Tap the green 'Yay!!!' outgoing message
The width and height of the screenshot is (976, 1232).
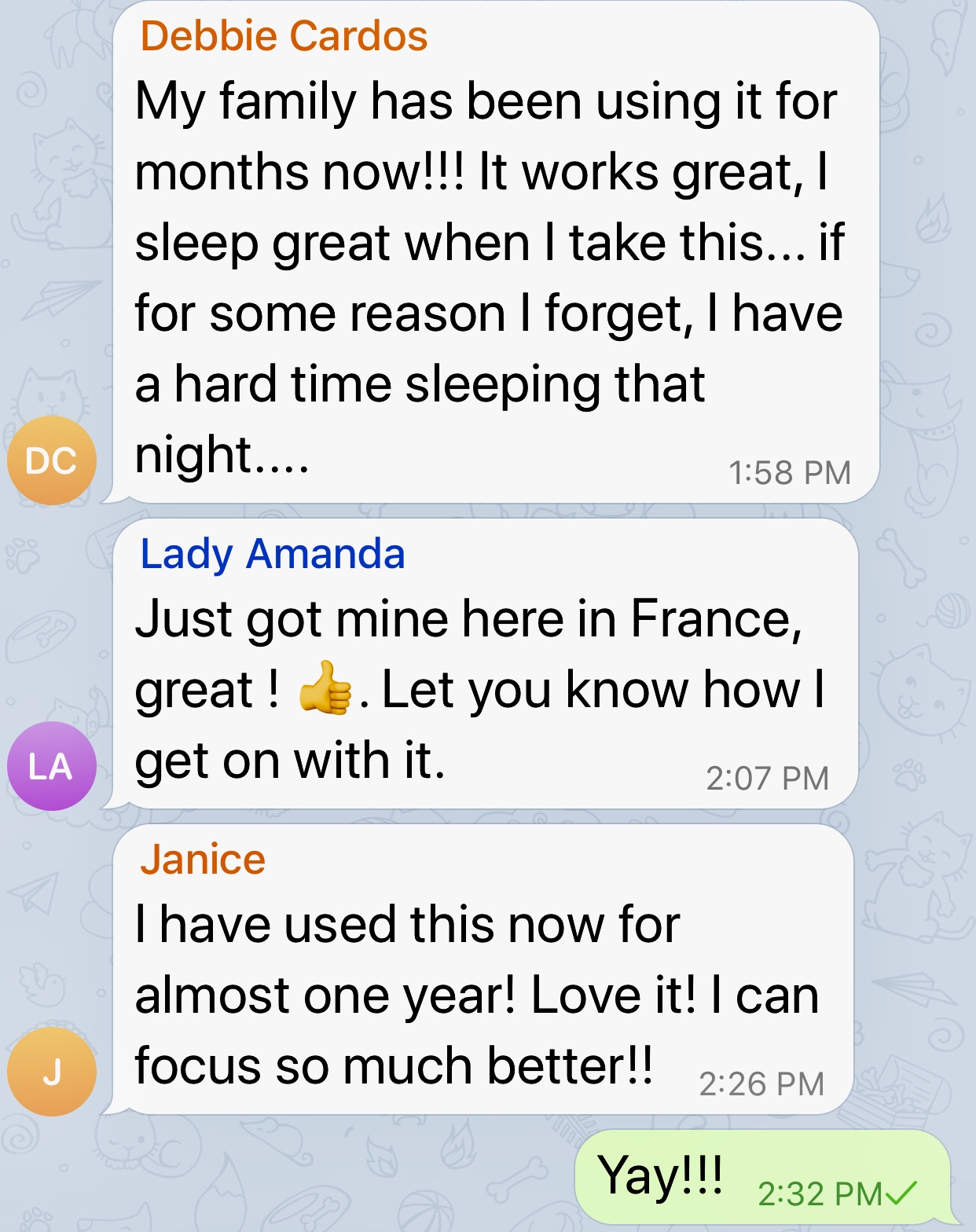coord(660,1176)
